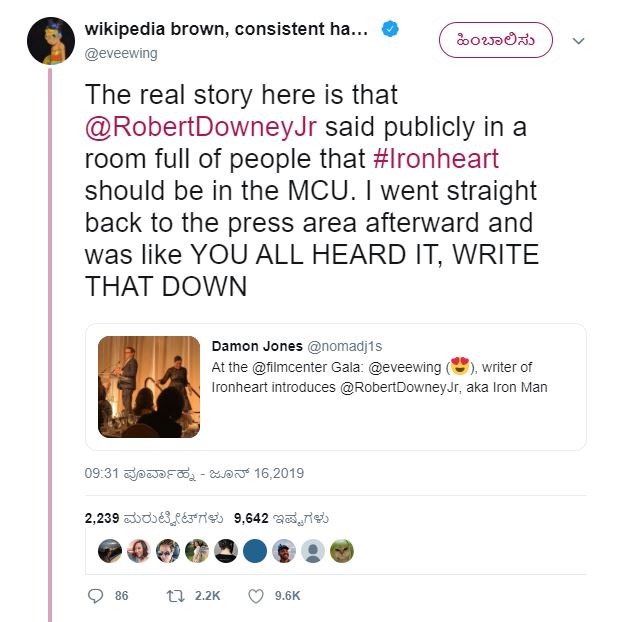Image resolution: width=619 pixels, height=622 pixels.
Task: Open the quoted tweet's gala photo thumbnail
Action: (x=149, y=387)
